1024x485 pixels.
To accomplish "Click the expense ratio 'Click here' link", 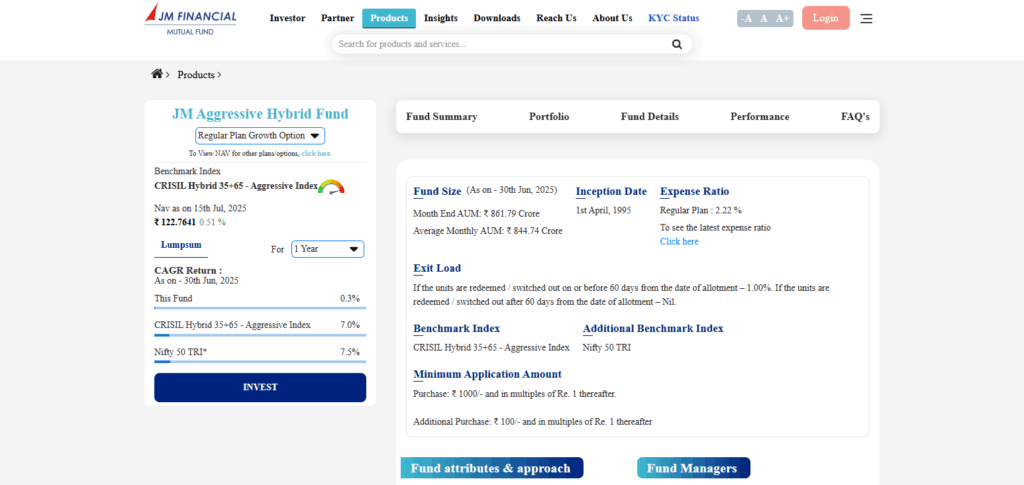I will point(679,242).
